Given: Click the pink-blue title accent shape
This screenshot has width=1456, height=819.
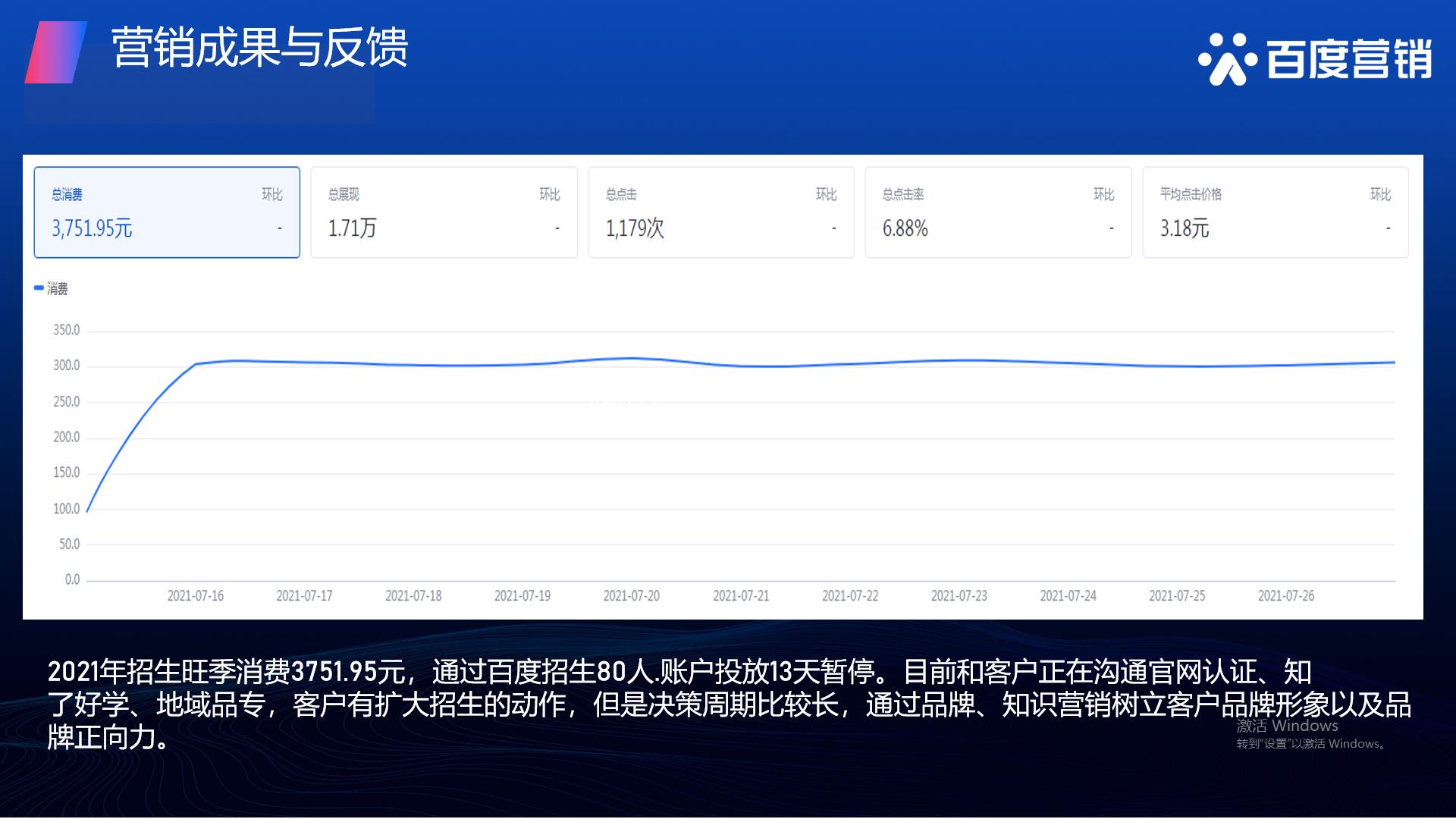Looking at the screenshot, I should (55, 52).
